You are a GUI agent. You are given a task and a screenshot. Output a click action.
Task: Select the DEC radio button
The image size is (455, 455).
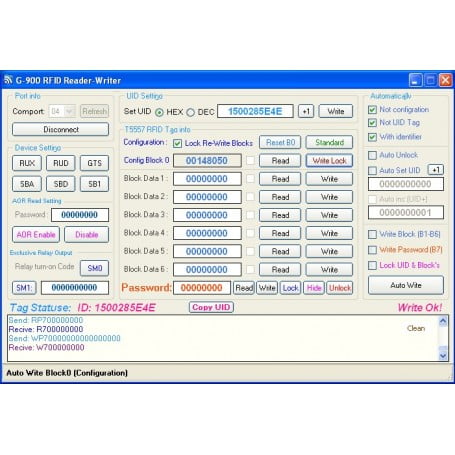190,112
